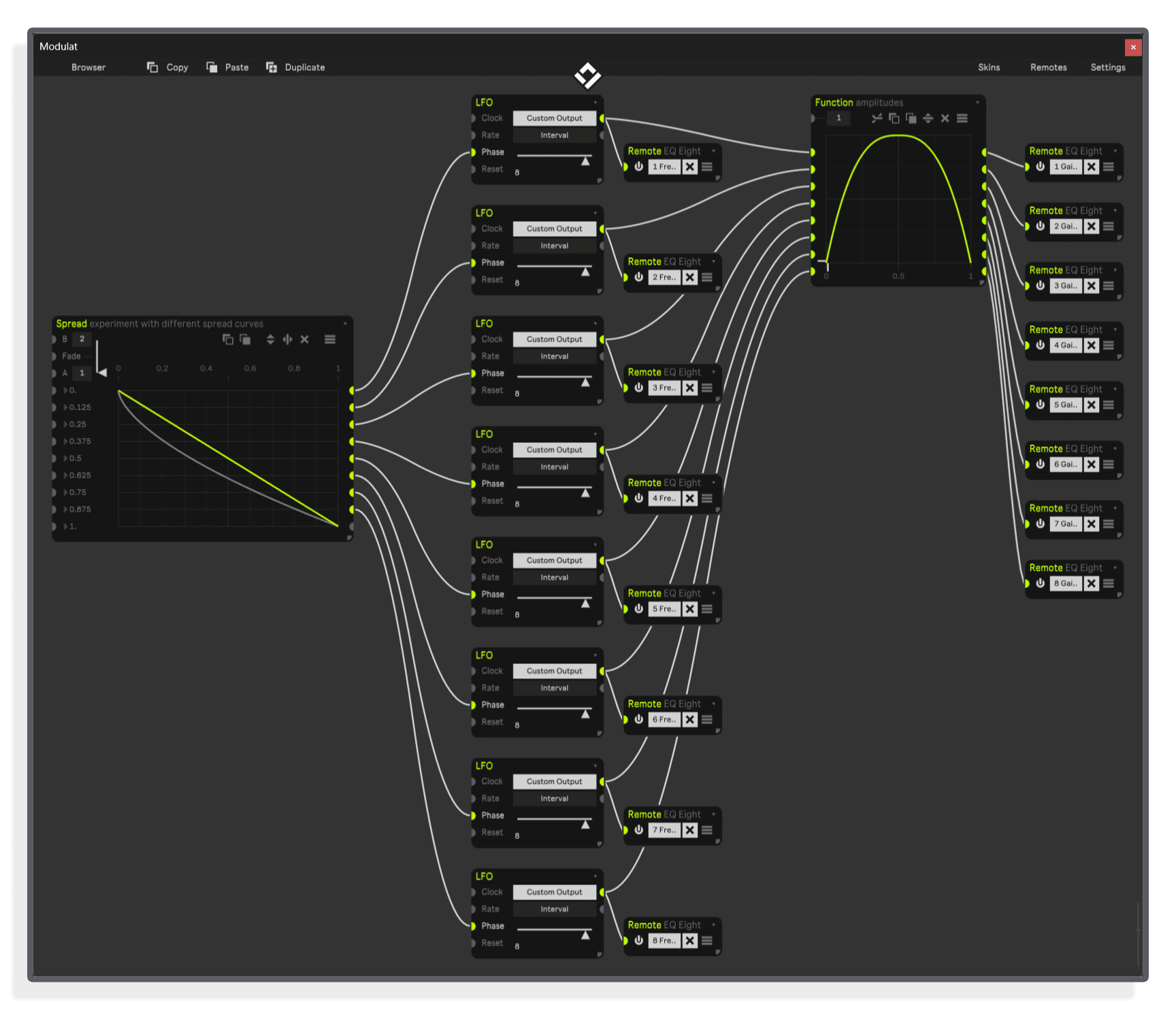This screenshot has height=1009, width=1176.
Task: Click the paste icon in the Spread module
Action: pos(245,340)
